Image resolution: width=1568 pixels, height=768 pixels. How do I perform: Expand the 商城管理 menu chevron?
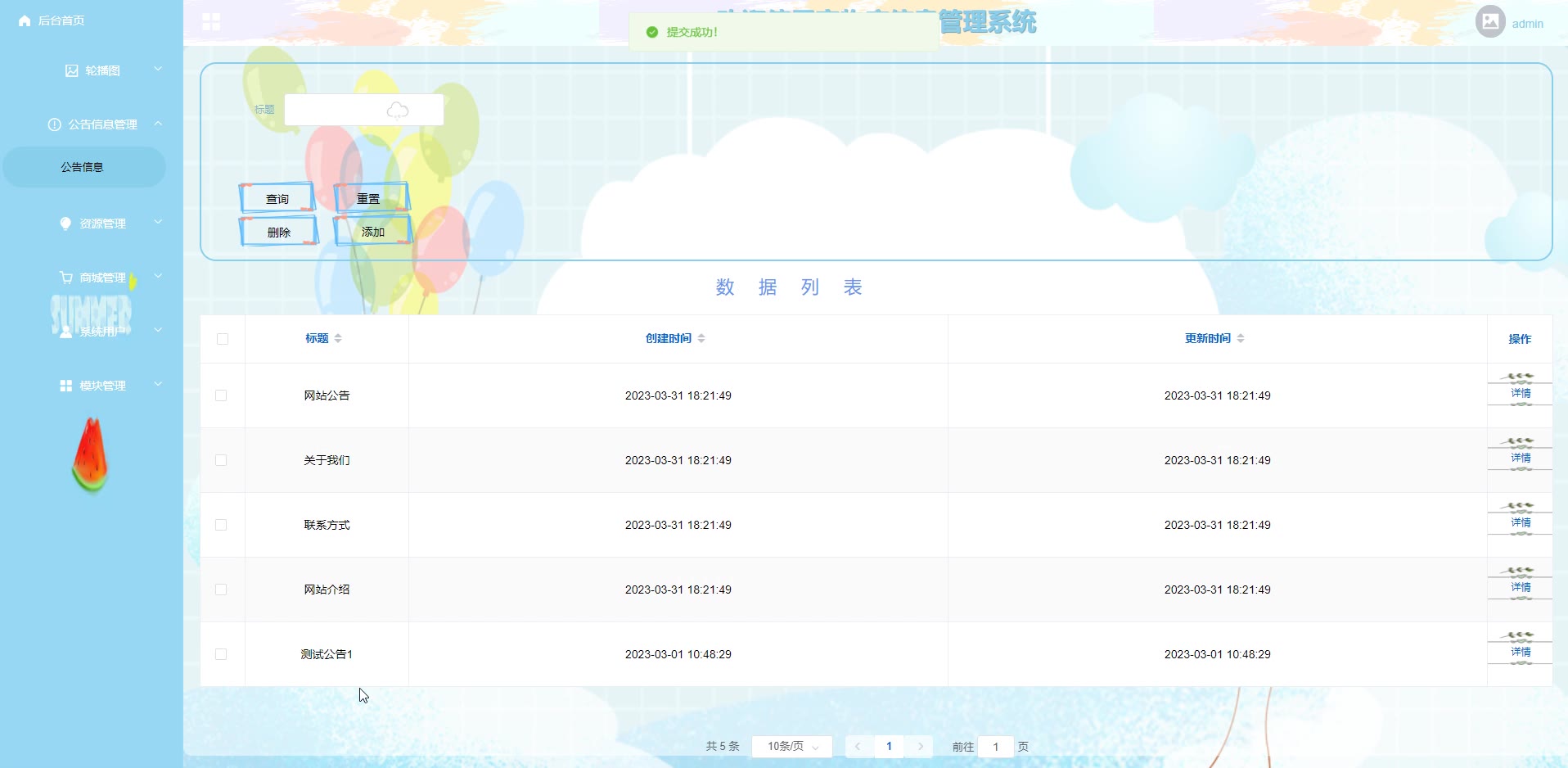(158, 277)
